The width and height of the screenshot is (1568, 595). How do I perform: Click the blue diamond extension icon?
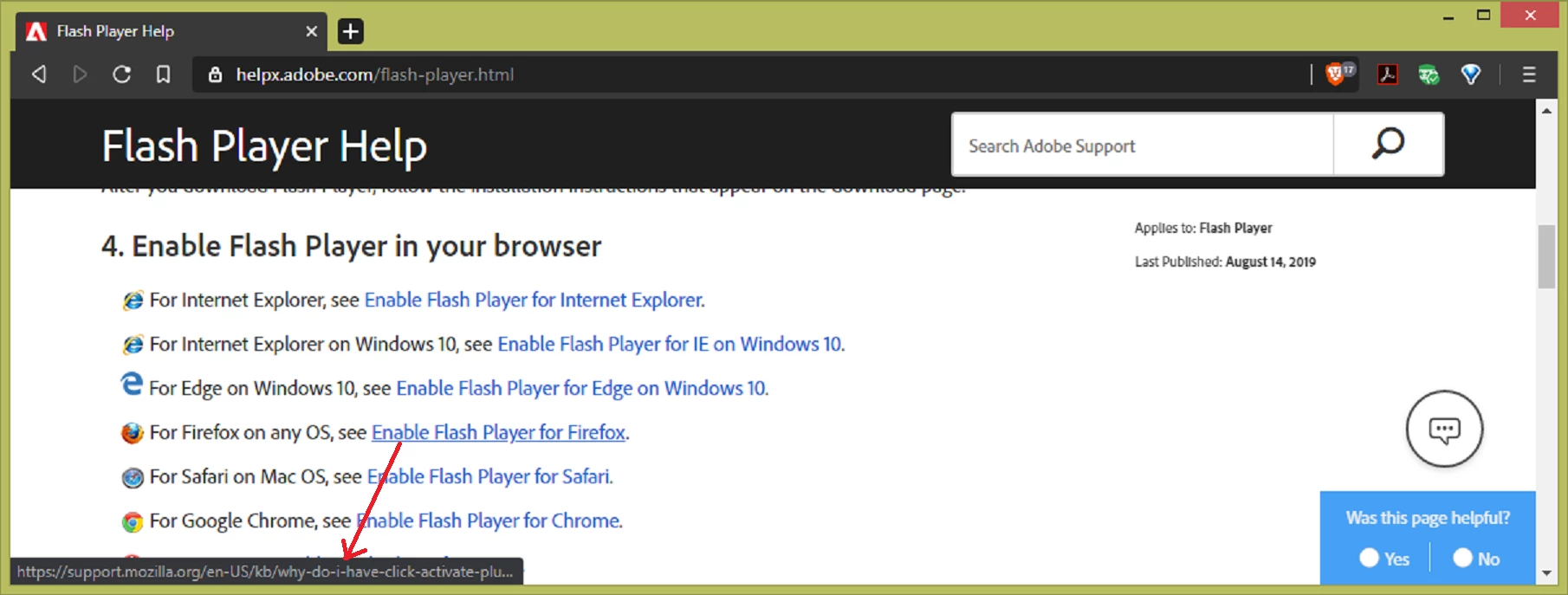1471,74
